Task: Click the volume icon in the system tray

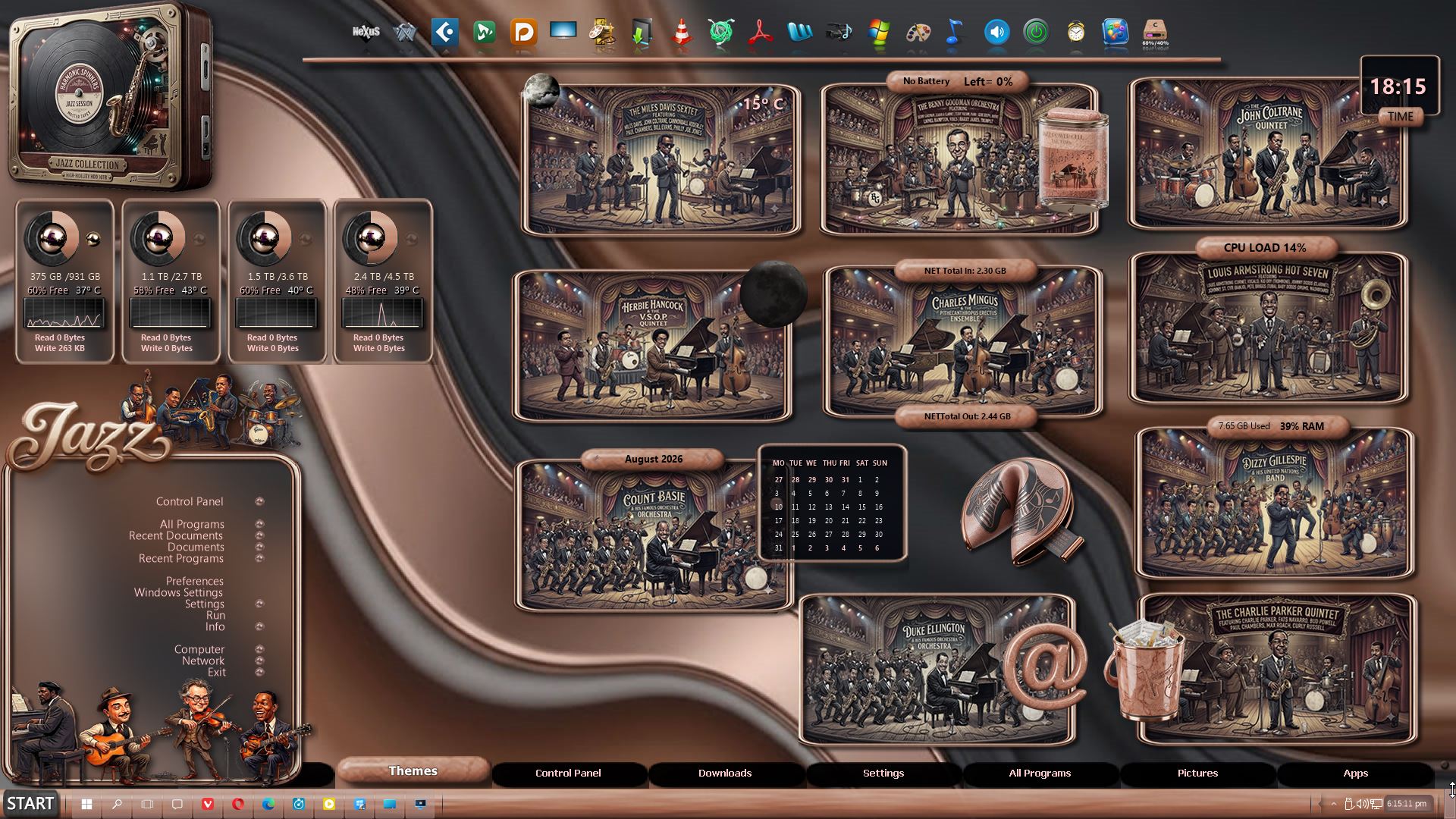Action: point(1361,804)
